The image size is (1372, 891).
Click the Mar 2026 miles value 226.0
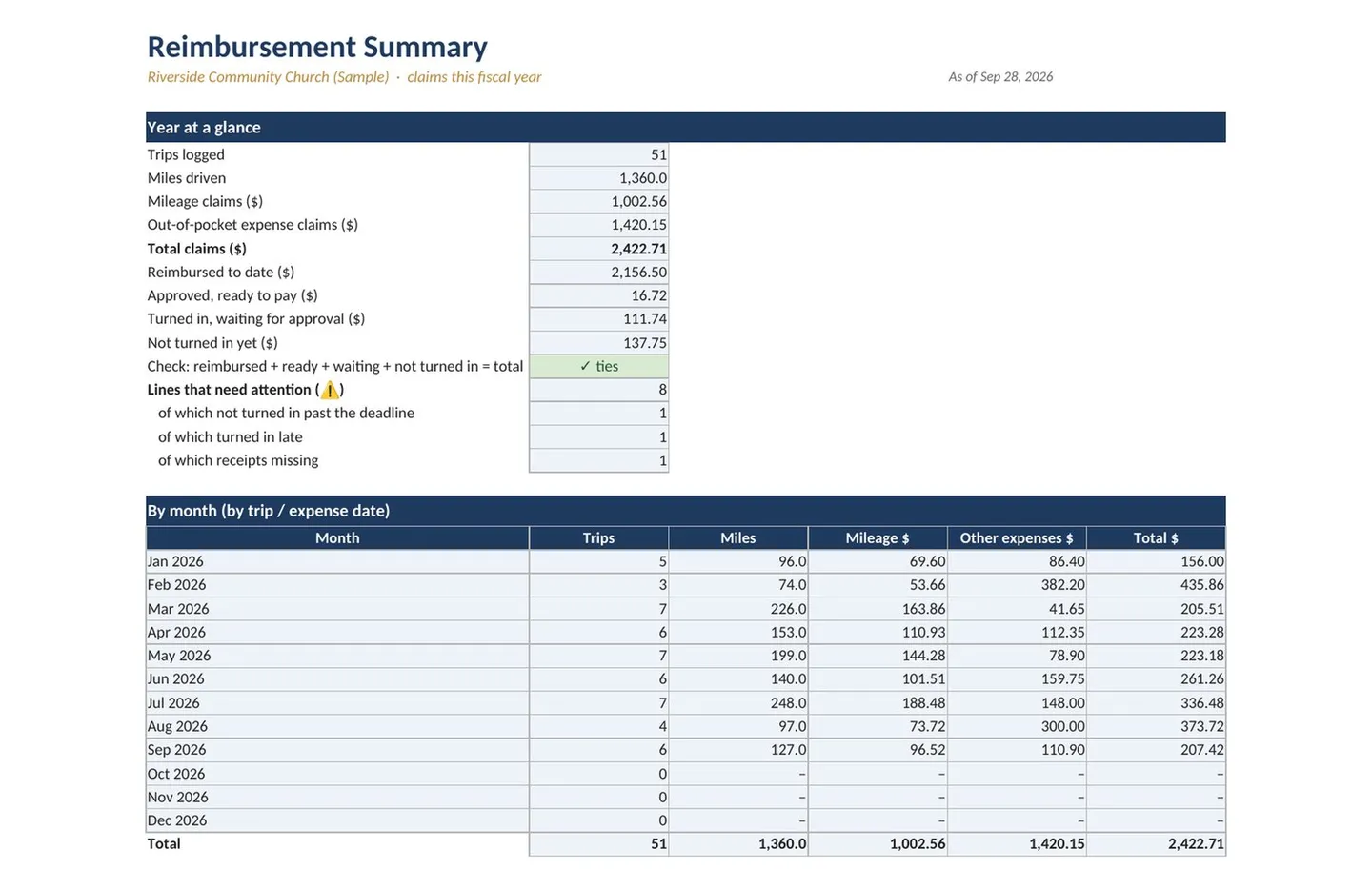click(x=737, y=609)
